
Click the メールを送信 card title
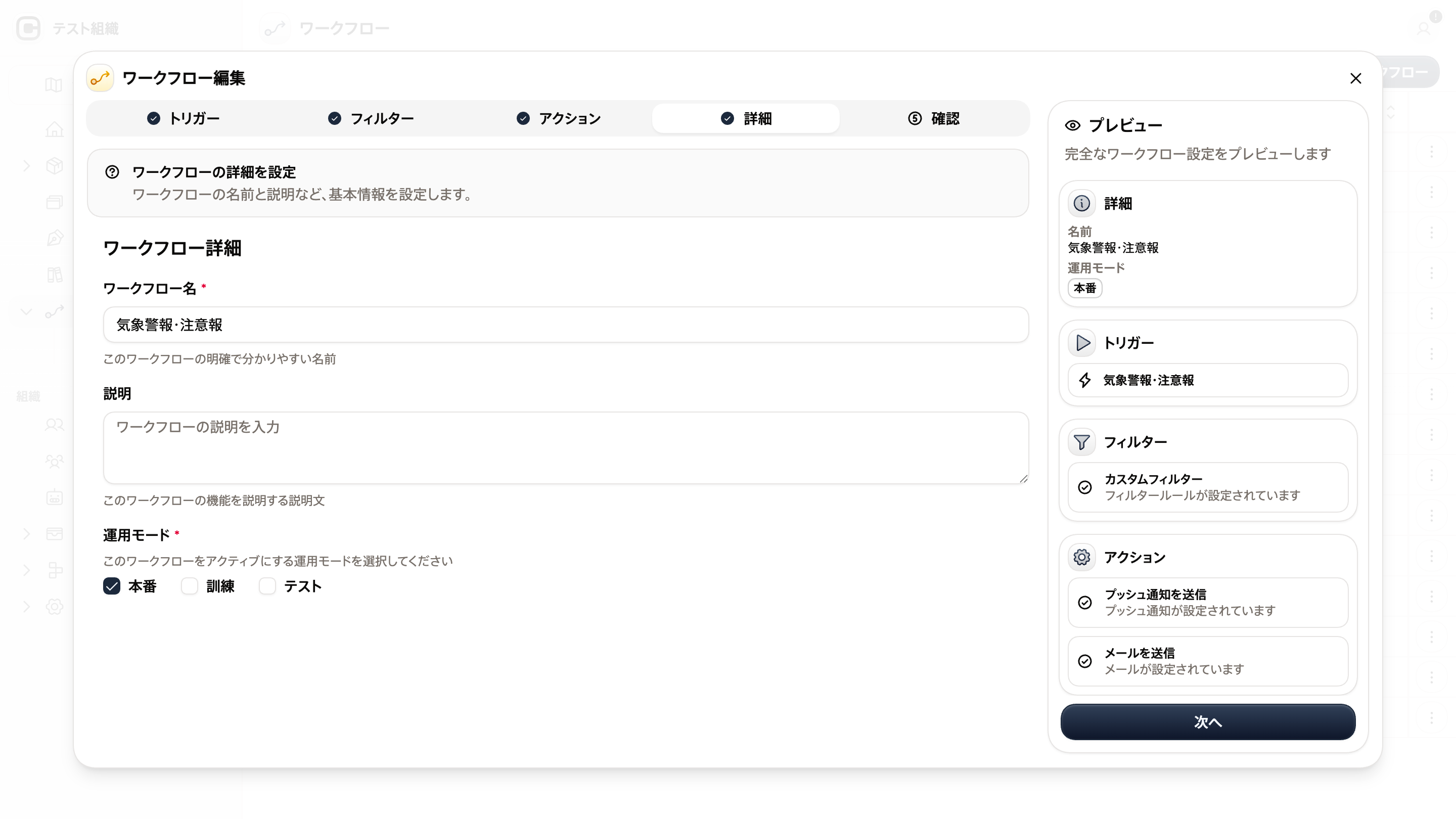pos(1140,653)
